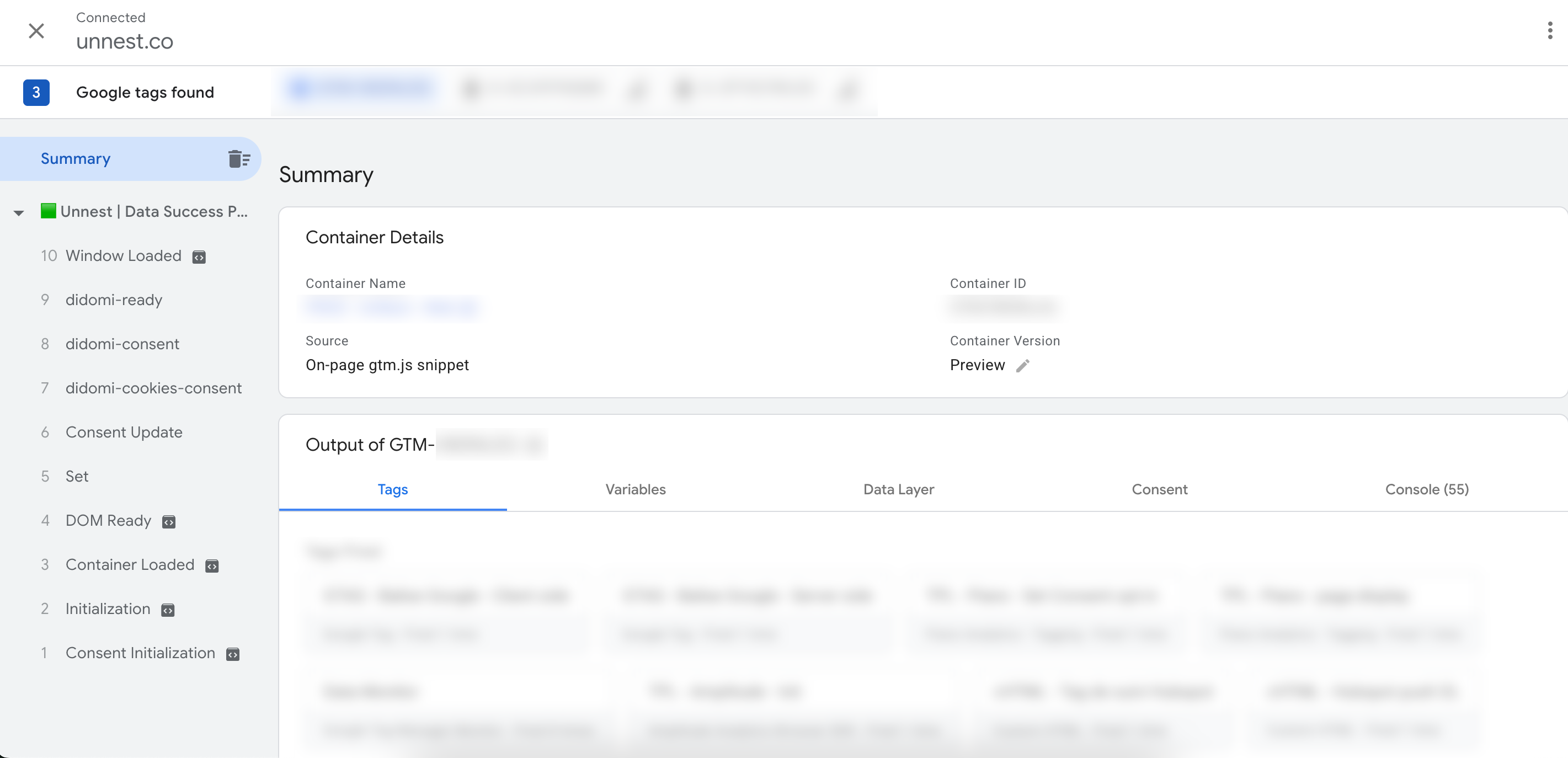Viewport: 1568px width, 758px height.
Task: Select the Consent Update event
Action: pos(124,433)
